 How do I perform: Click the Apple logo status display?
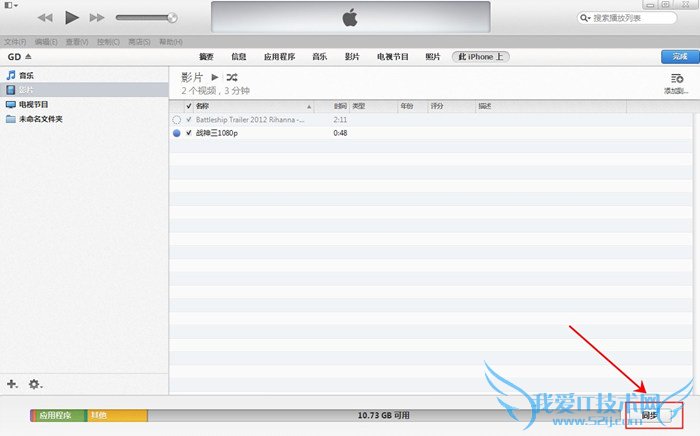click(350, 17)
